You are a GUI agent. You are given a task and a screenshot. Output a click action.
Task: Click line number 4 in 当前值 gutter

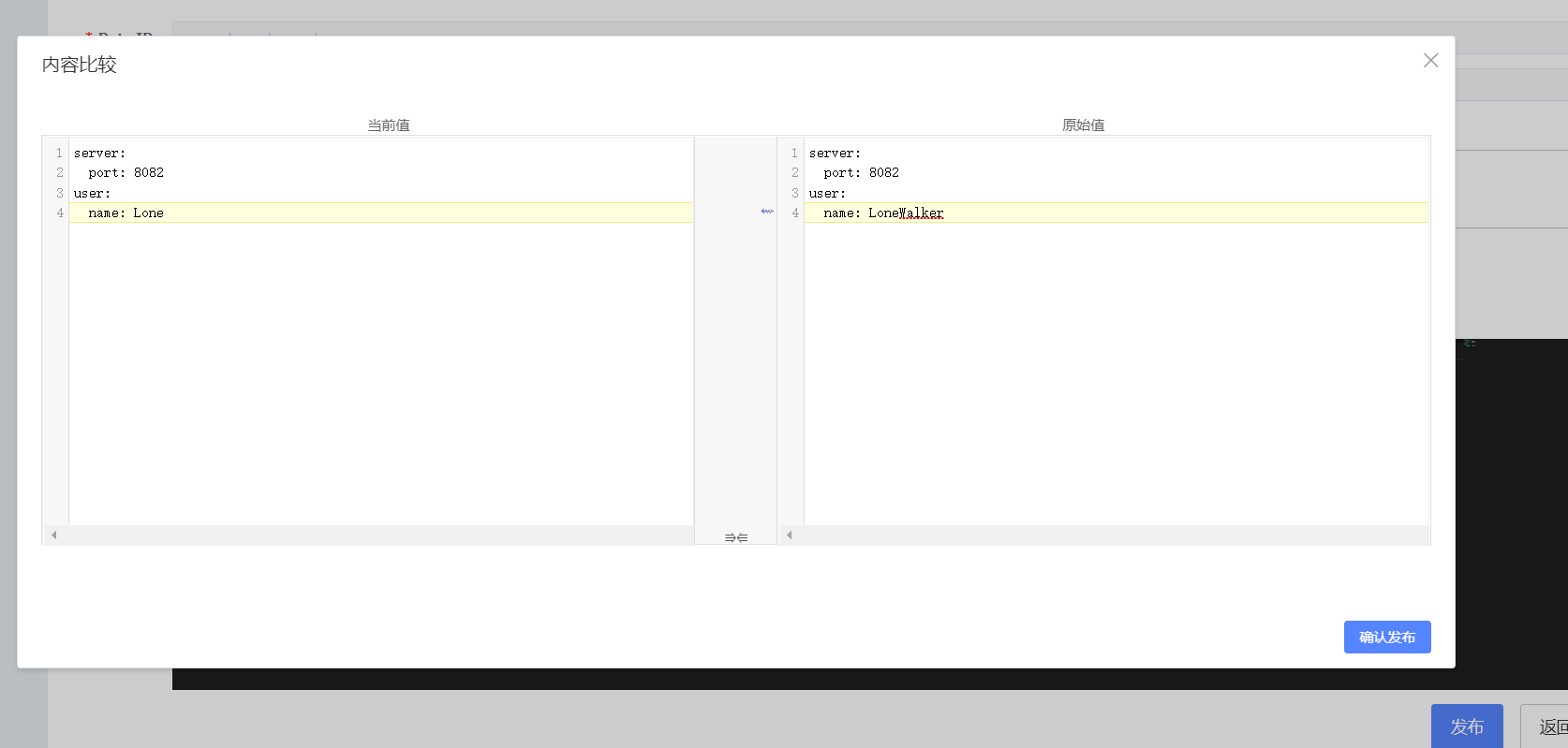(x=60, y=213)
